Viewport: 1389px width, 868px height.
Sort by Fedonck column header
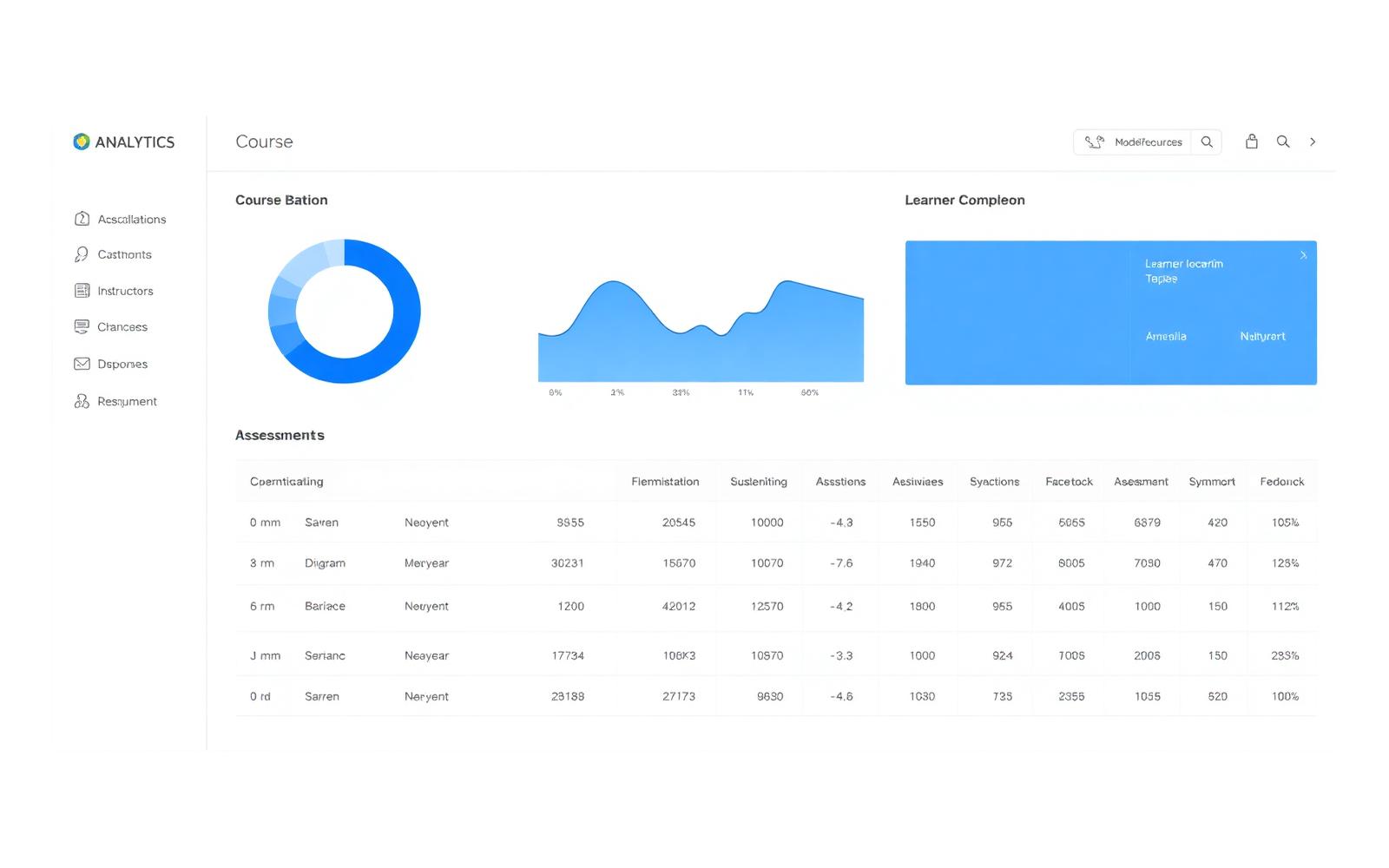click(x=1282, y=482)
